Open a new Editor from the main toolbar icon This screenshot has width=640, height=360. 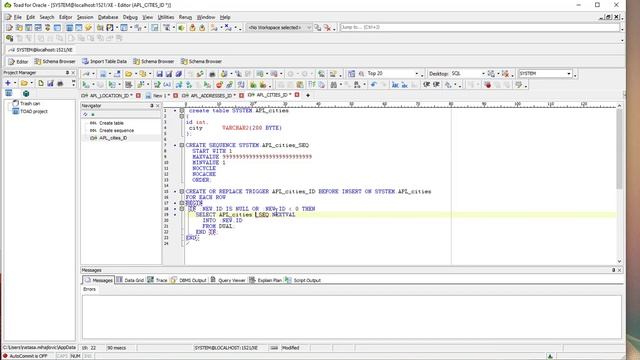(x=9, y=28)
